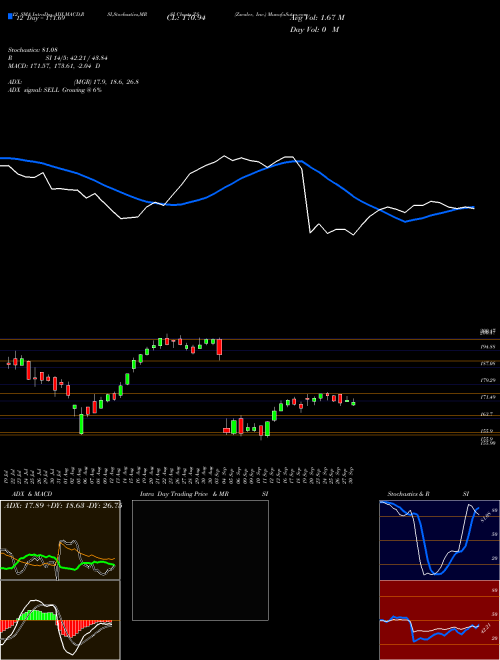The width and height of the screenshot is (500, 660).
Task: Click the ADX (MGR) 17.9, 18.6, 26.8 line
Action: (x=73, y=82)
